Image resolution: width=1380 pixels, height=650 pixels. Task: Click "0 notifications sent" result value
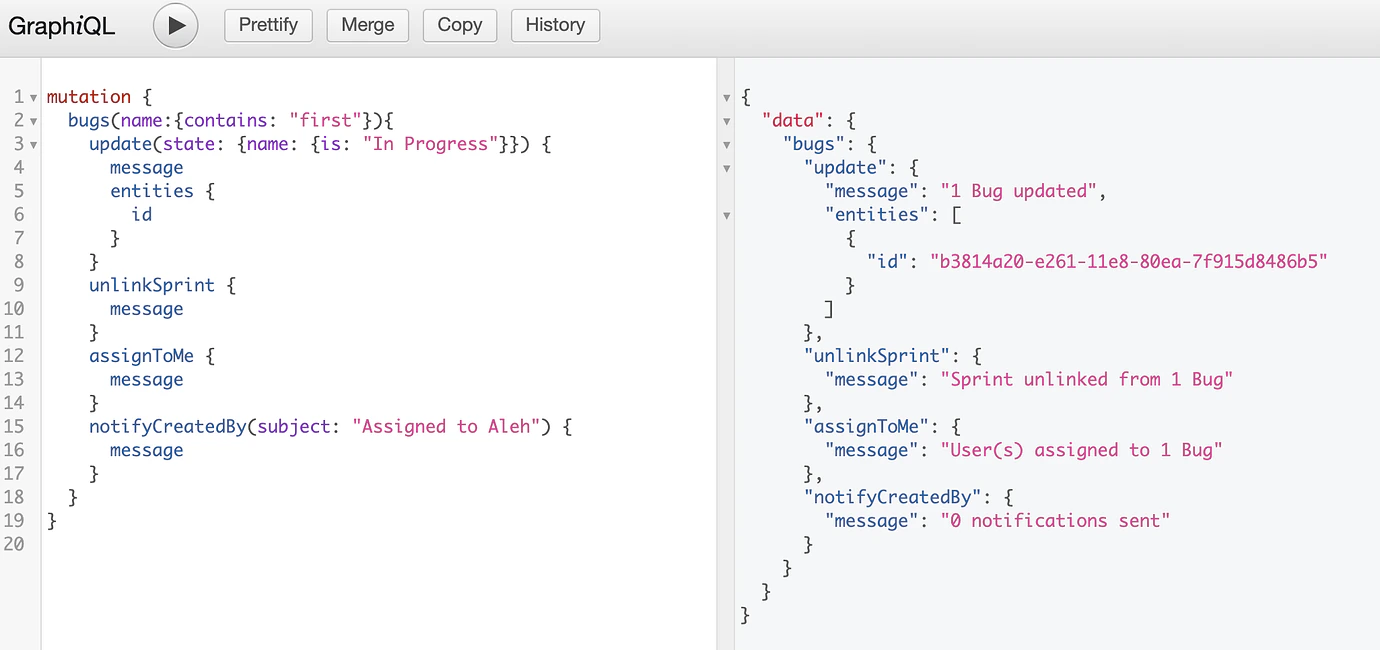click(x=1055, y=520)
